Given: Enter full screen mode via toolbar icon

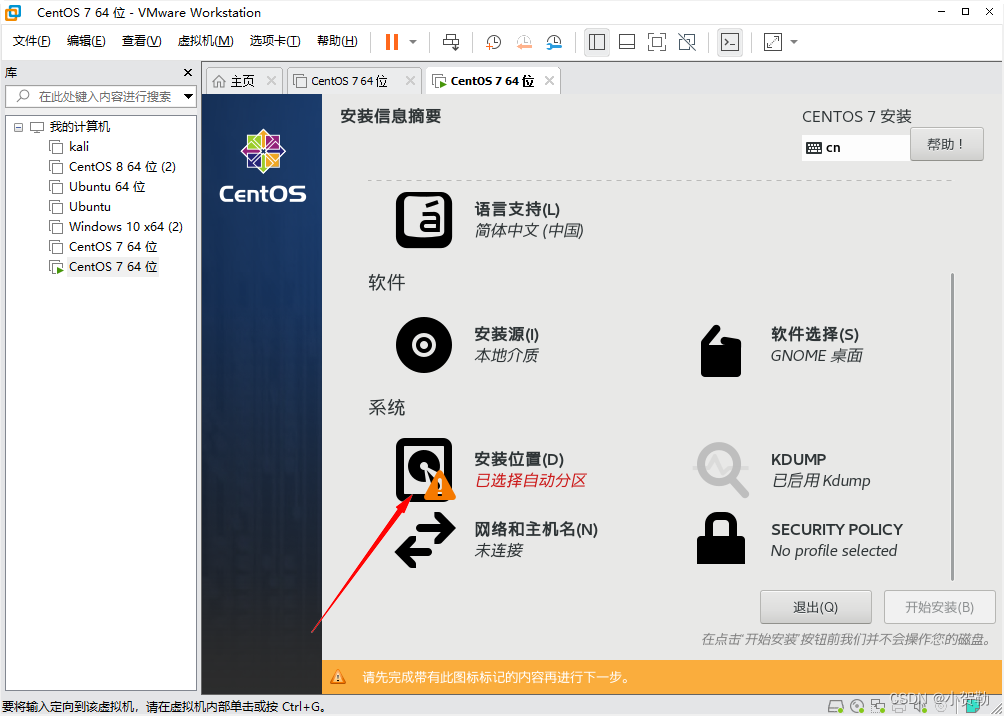Looking at the screenshot, I should click(656, 42).
